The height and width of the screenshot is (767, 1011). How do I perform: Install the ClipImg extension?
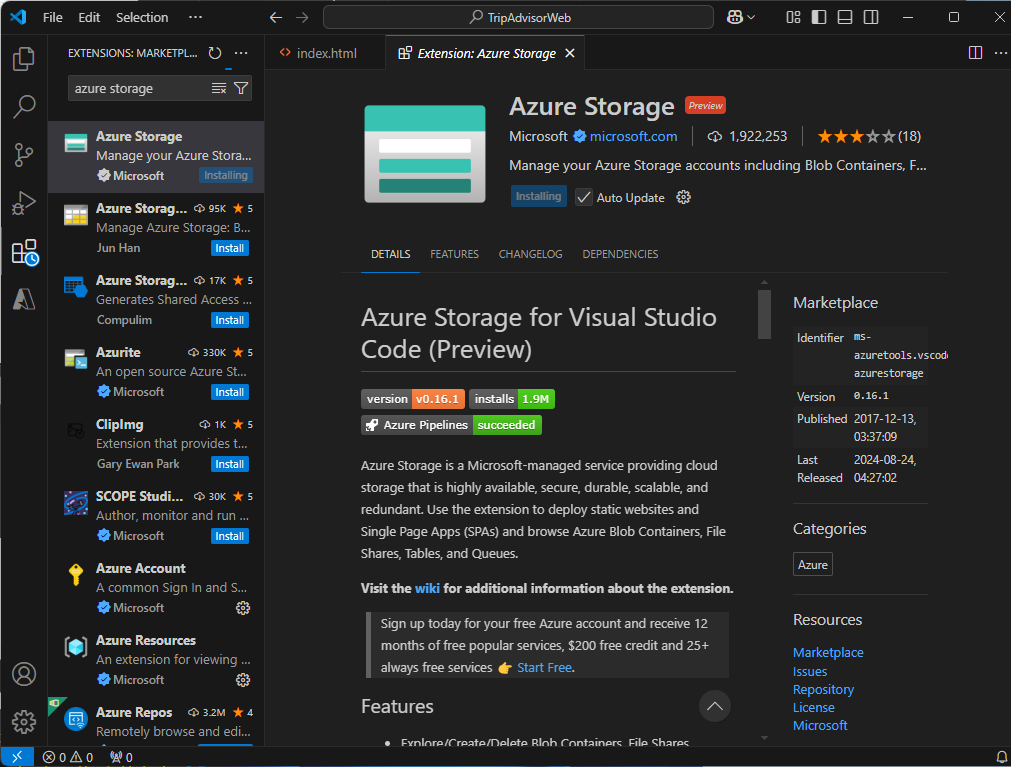click(x=230, y=464)
